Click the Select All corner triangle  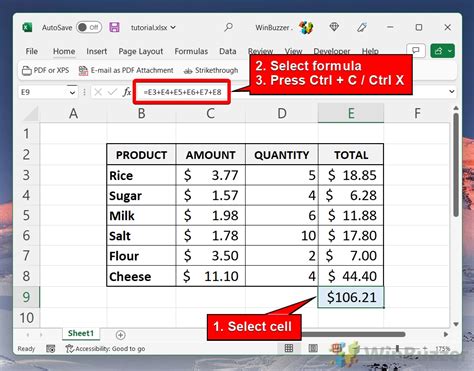click(x=30, y=114)
